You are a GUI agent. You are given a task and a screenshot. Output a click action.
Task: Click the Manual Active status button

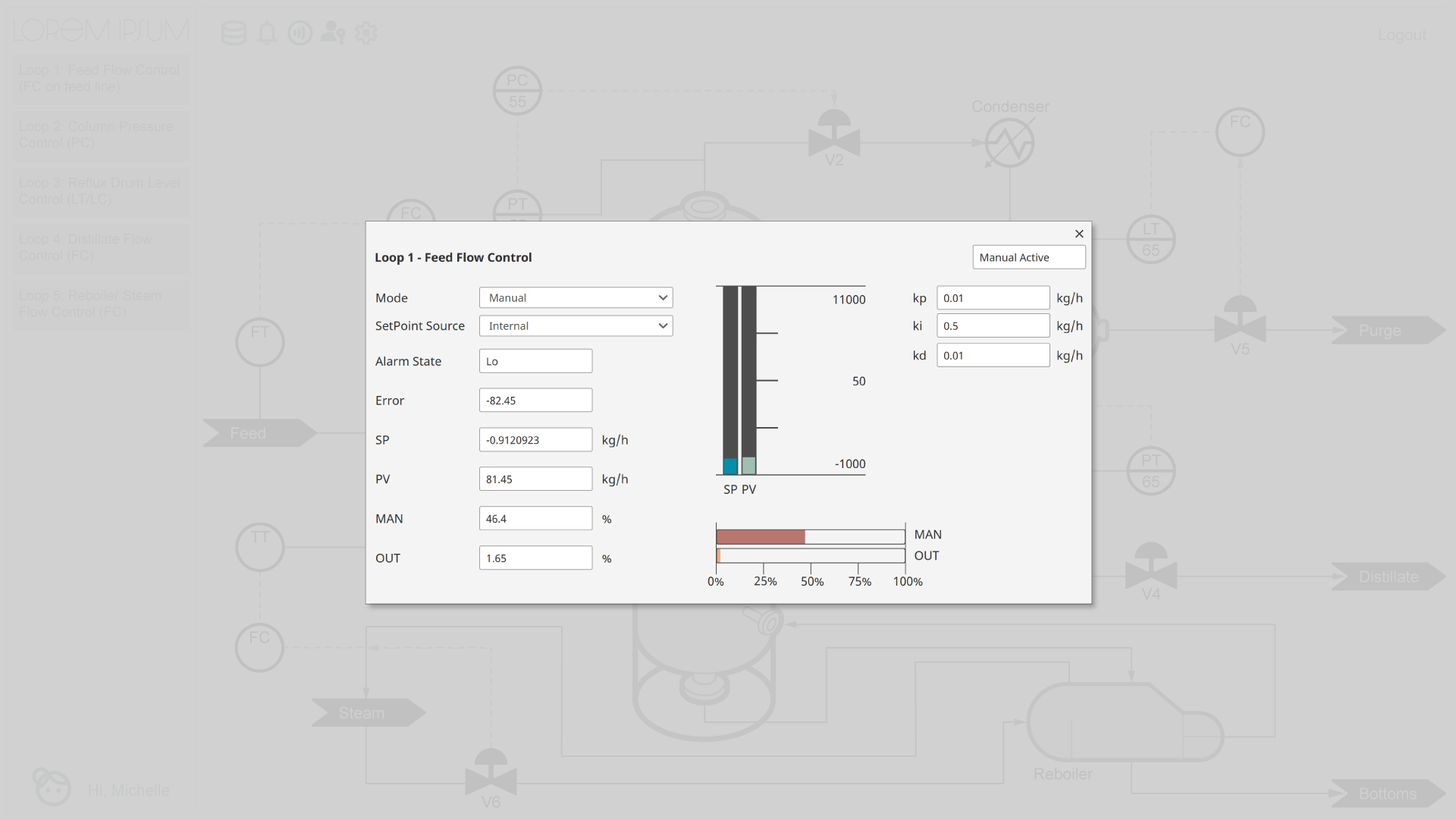coord(1028,257)
